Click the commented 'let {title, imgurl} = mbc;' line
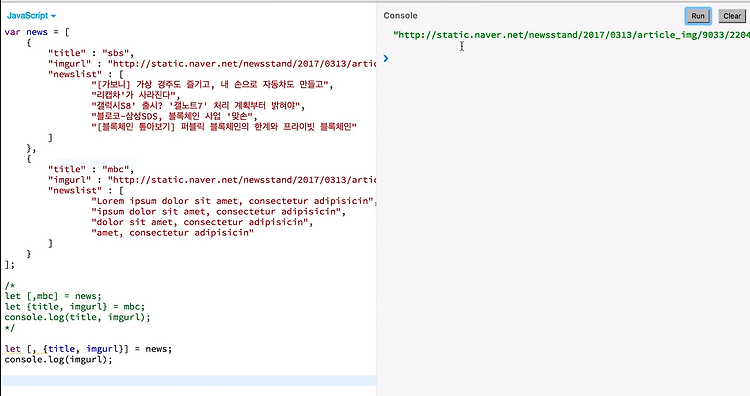Screen dimensions: 750x396 click(75, 307)
